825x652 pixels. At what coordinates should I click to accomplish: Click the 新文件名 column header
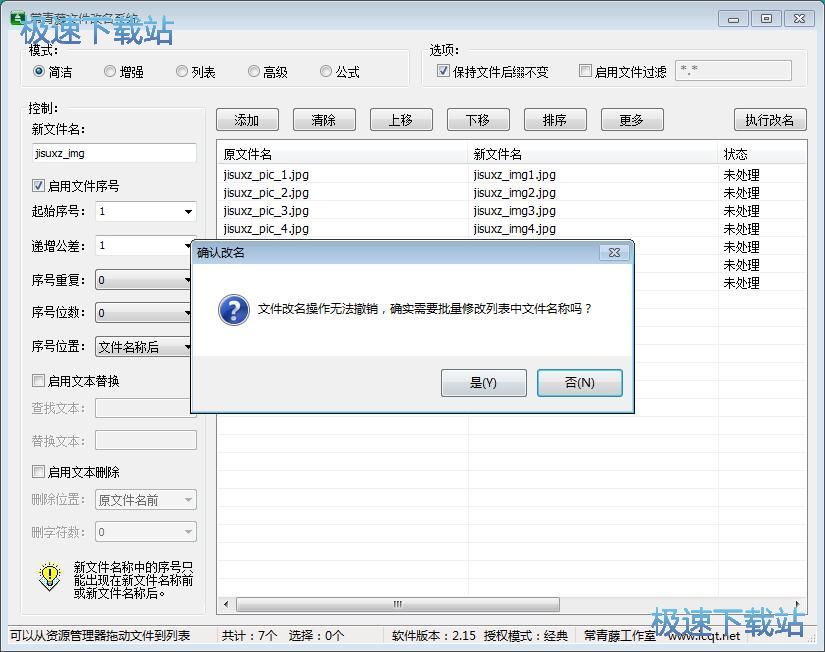click(593, 154)
